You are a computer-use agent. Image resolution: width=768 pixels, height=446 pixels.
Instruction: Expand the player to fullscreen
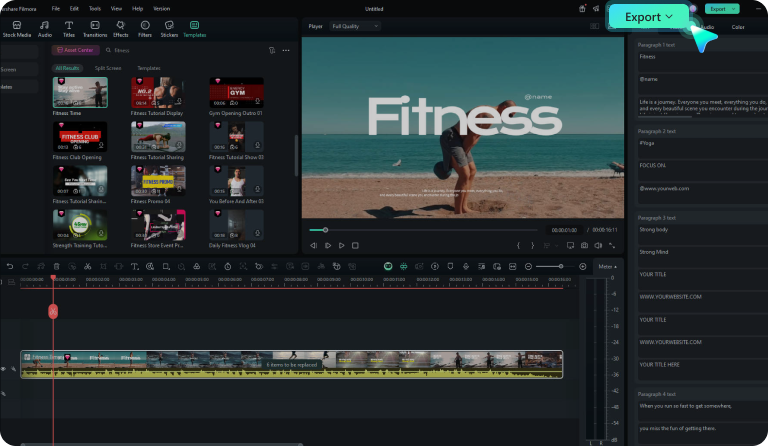click(x=612, y=245)
